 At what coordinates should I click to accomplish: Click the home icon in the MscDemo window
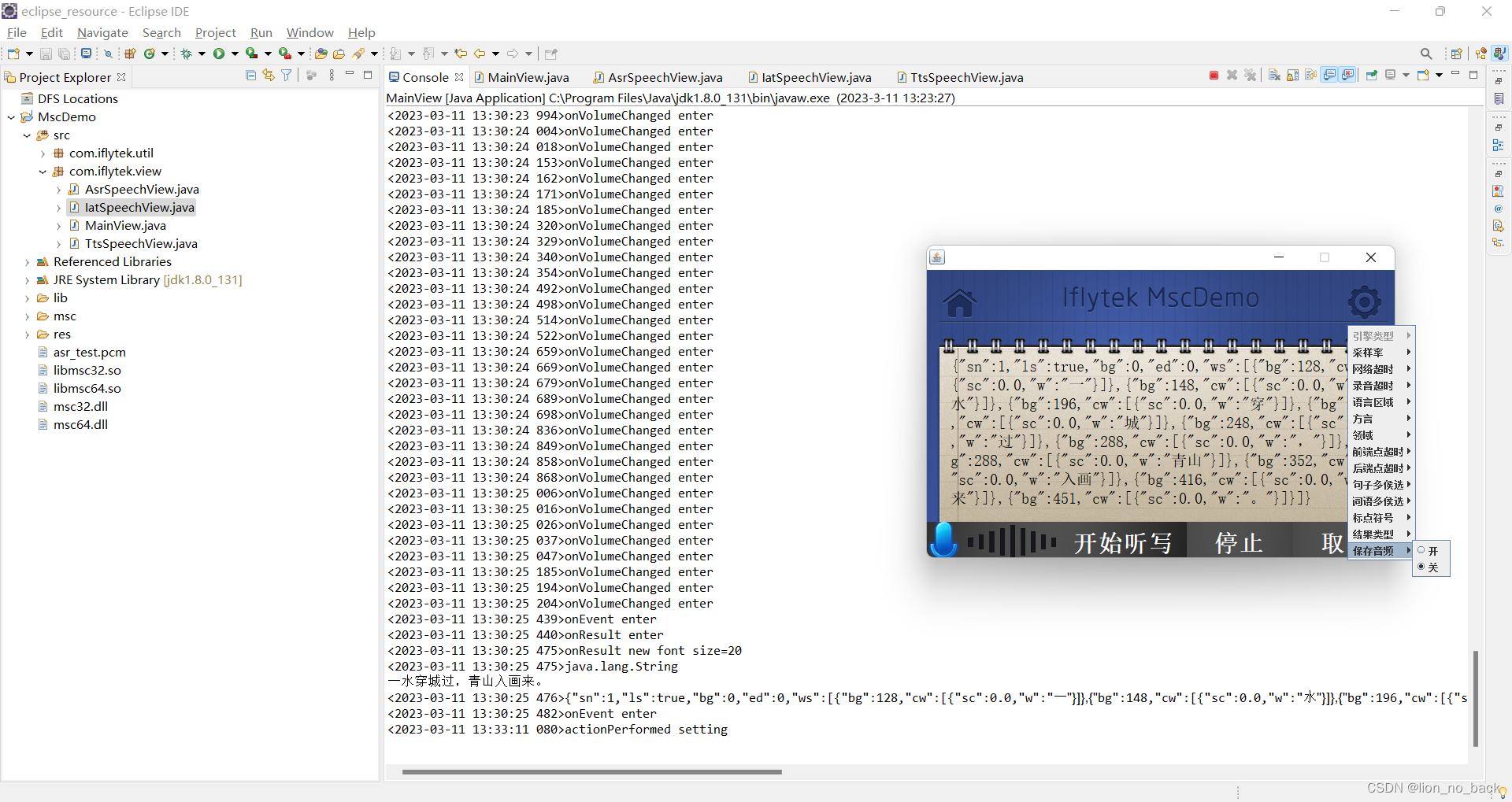pos(960,302)
